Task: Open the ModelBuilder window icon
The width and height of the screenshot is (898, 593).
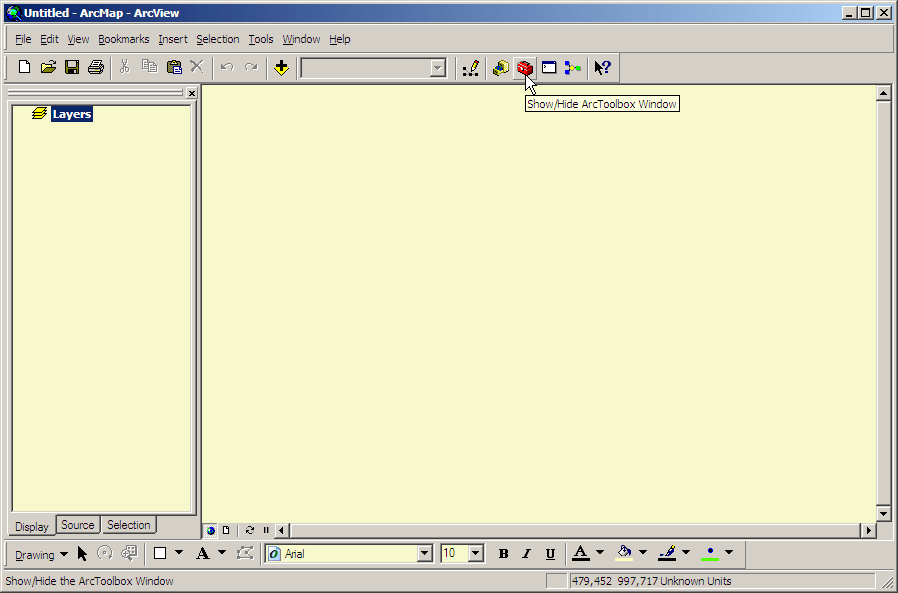Action: pos(573,68)
